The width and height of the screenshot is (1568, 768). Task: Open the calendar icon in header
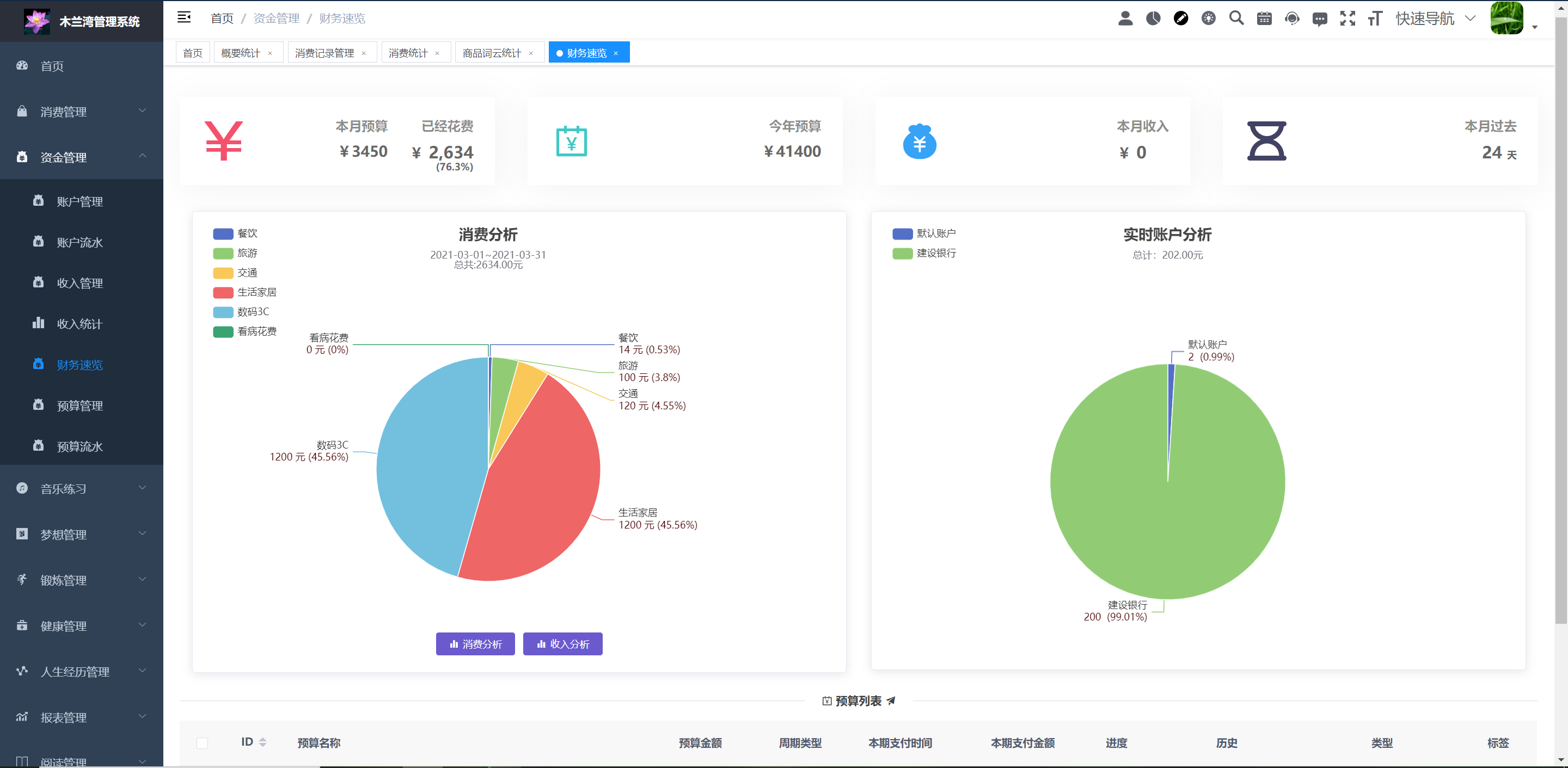tap(1264, 19)
